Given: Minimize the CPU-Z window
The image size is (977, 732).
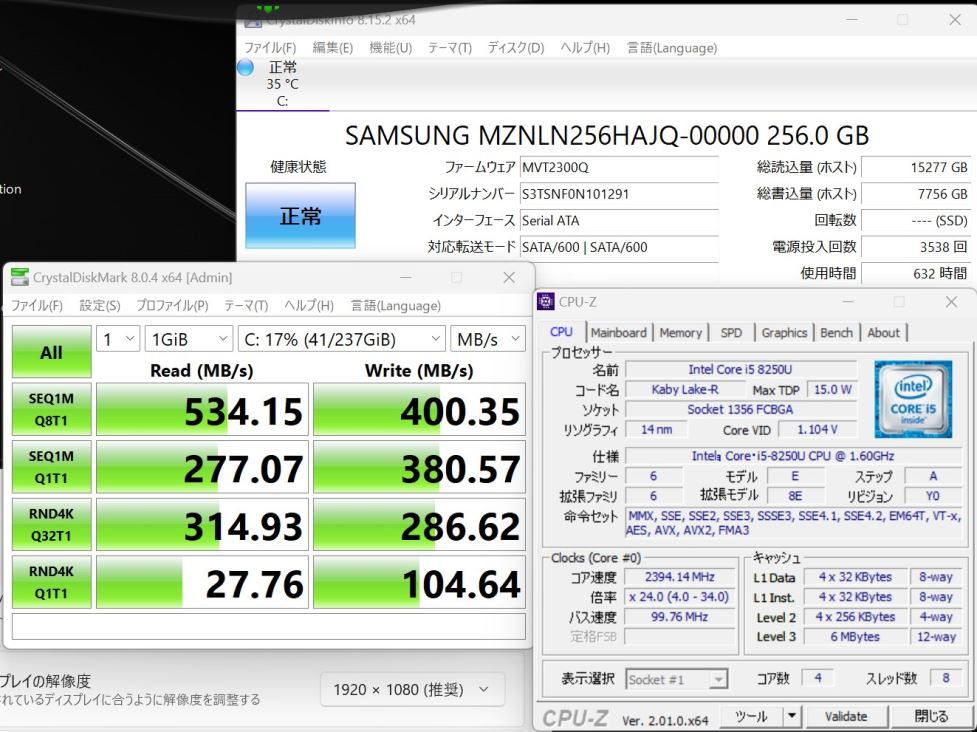Looking at the screenshot, I should (847, 302).
